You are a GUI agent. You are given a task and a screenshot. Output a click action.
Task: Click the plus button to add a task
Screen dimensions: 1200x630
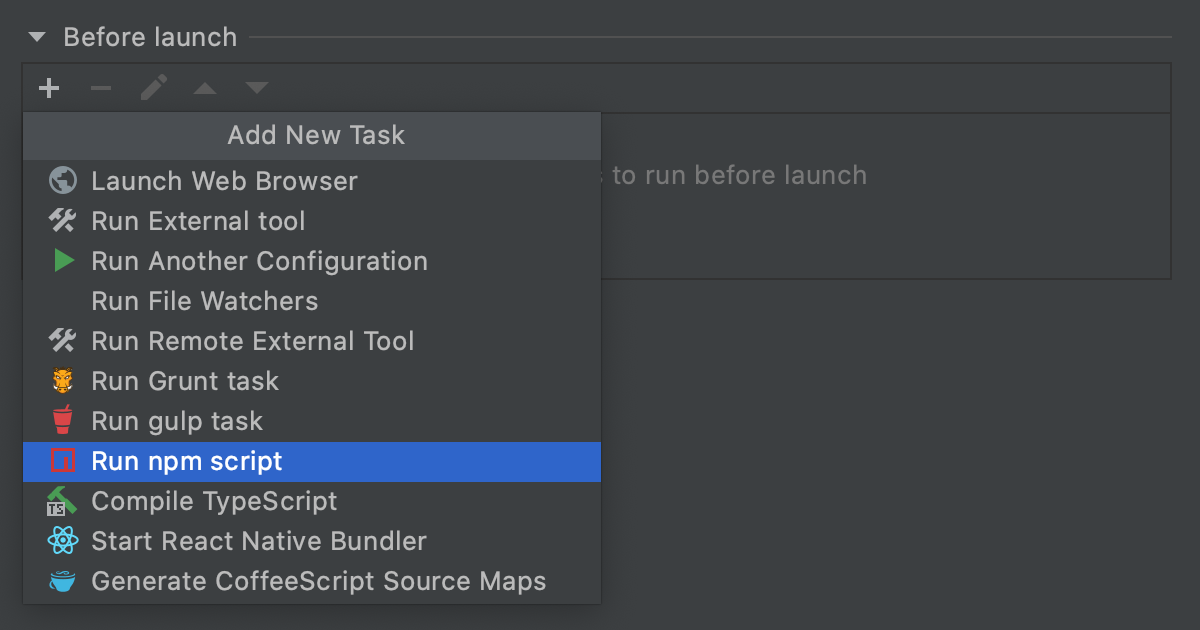click(x=48, y=88)
